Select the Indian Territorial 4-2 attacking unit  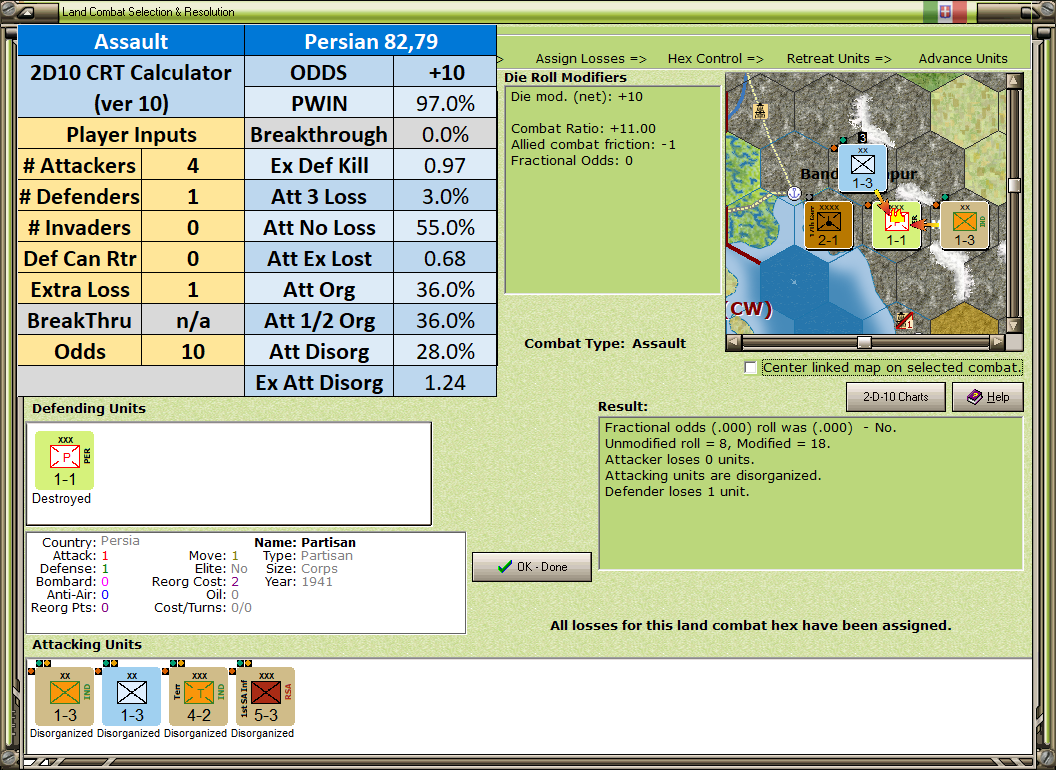pyautogui.click(x=198, y=697)
